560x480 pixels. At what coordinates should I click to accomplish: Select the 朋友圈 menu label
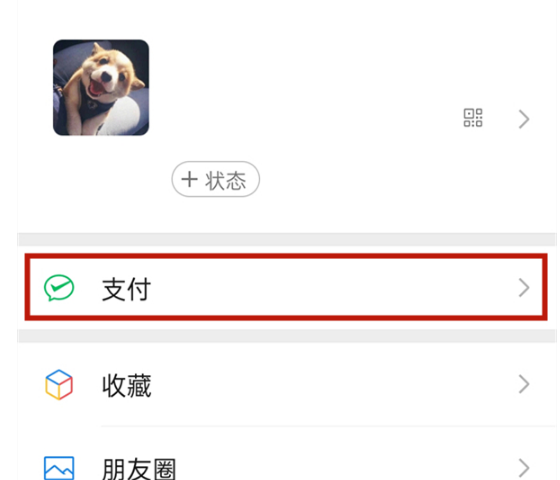139,469
